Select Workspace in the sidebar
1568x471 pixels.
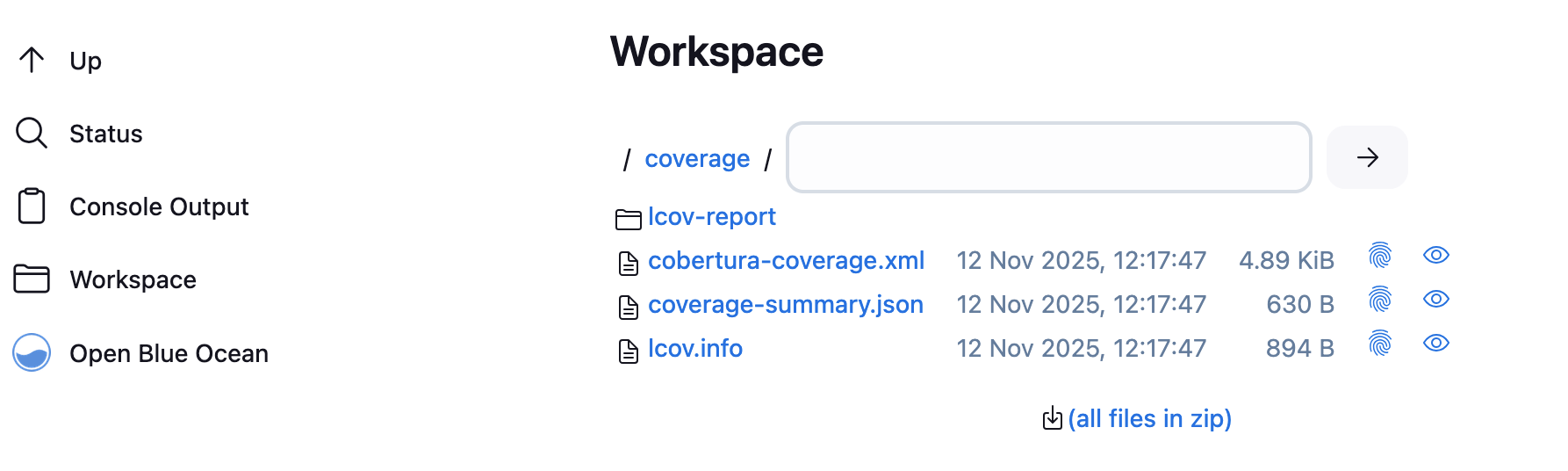click(133, 279)
